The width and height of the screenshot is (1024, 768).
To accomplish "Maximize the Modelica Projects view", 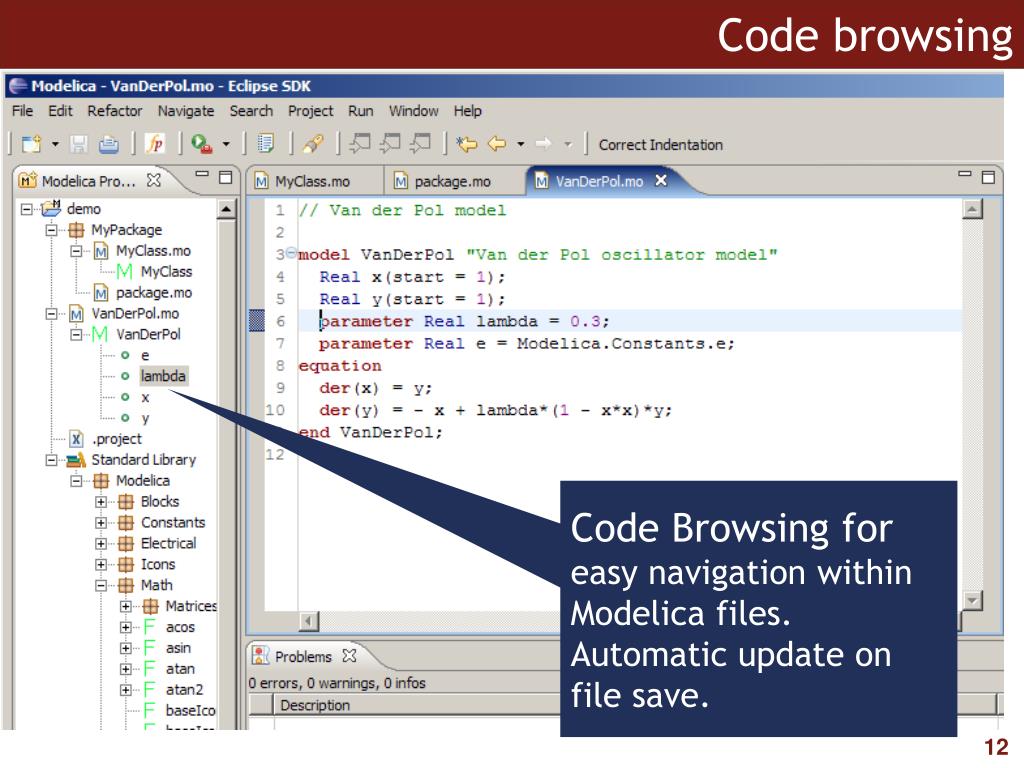I will [225, 177].
